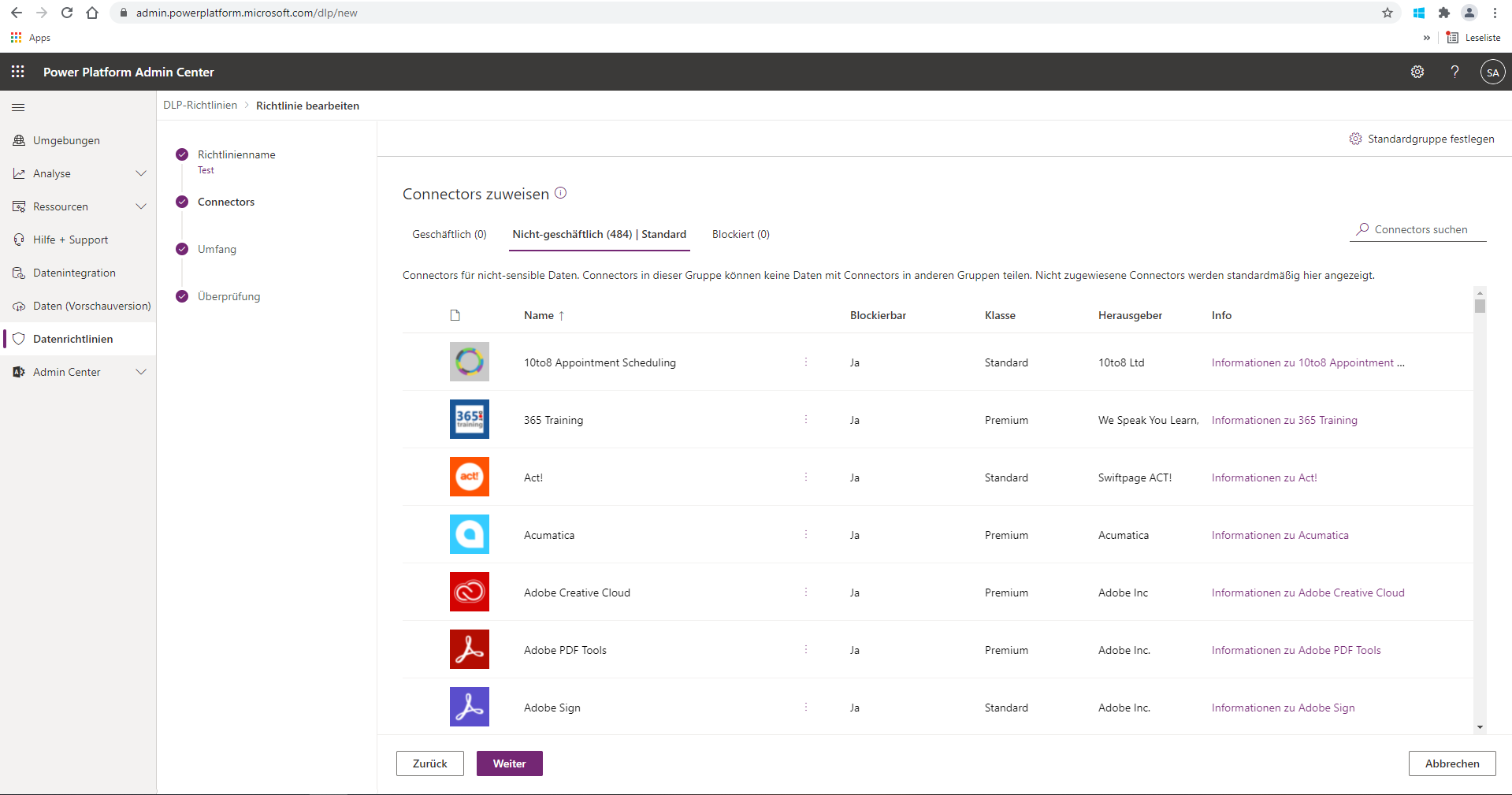Open the Leseliste reading list
Screen dimensions: 1512x795
coord(1473,38)
